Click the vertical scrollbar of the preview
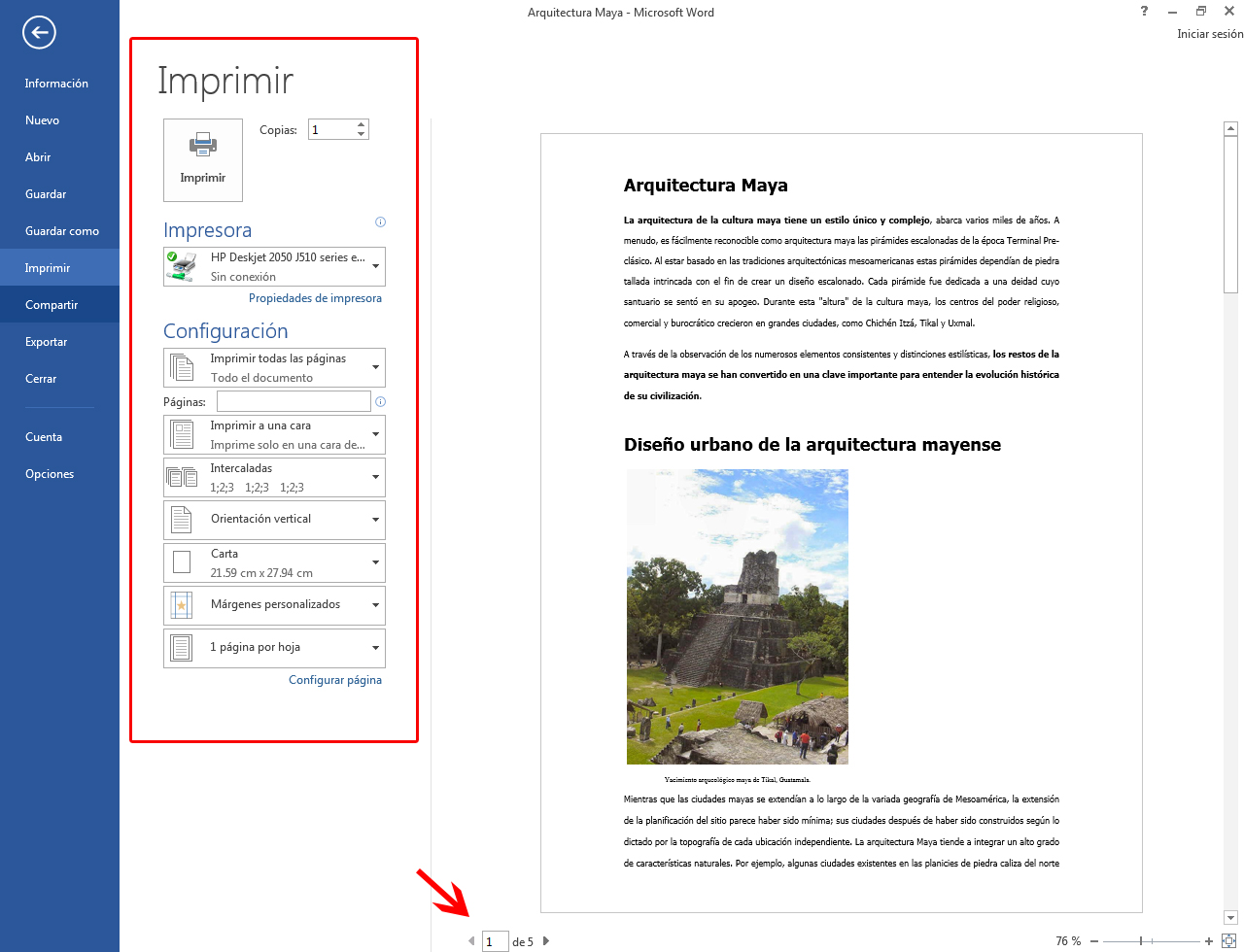The image size is (1244, 952). pyautogui.click(x=1229, y=204)
